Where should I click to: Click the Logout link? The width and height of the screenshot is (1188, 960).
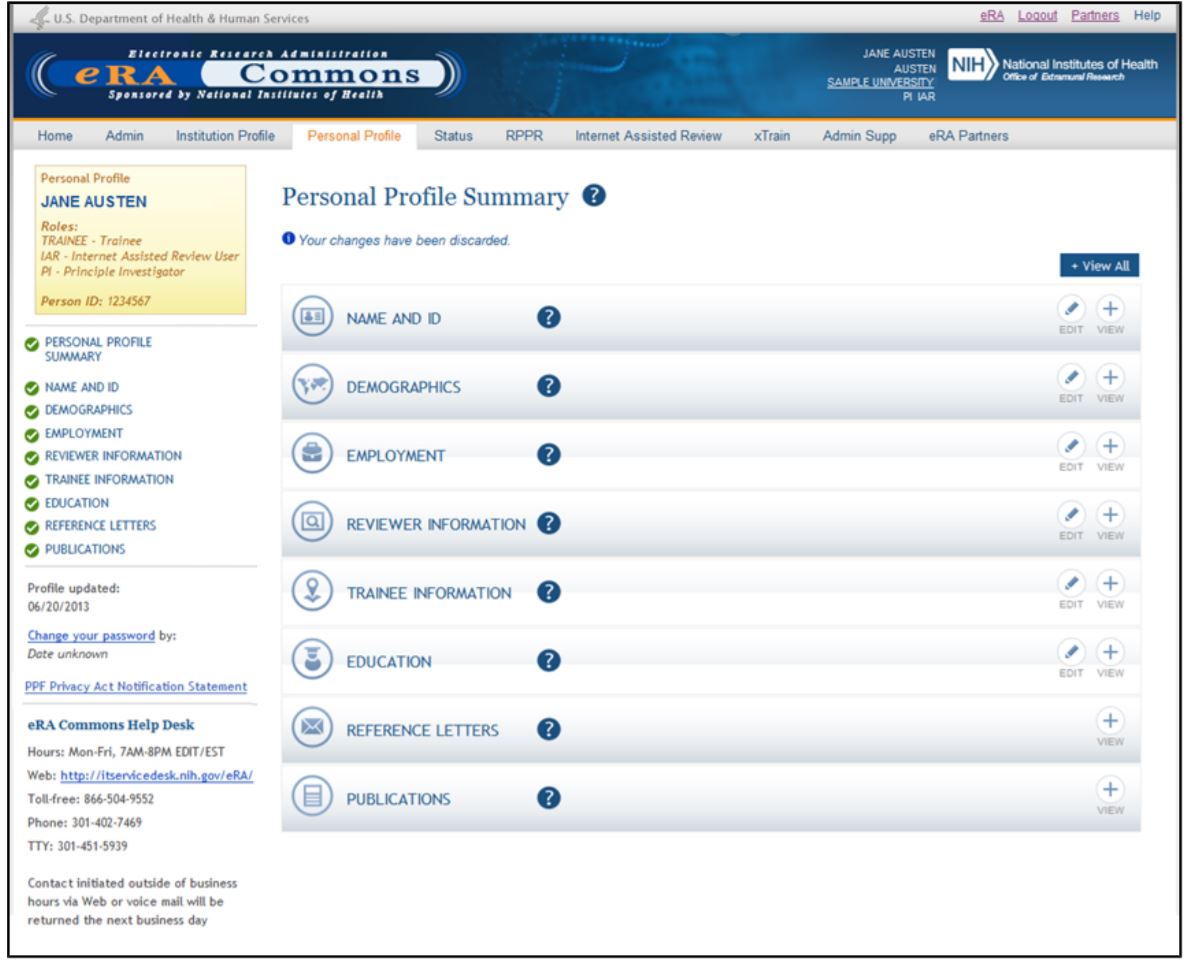[x=1037, y=15]
